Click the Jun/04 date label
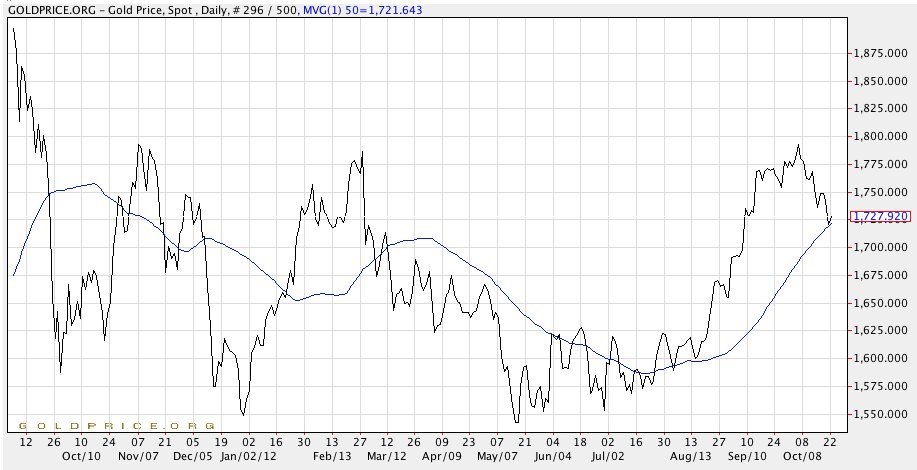This screenshot has height=470, width=917. (x=553, y=455)
